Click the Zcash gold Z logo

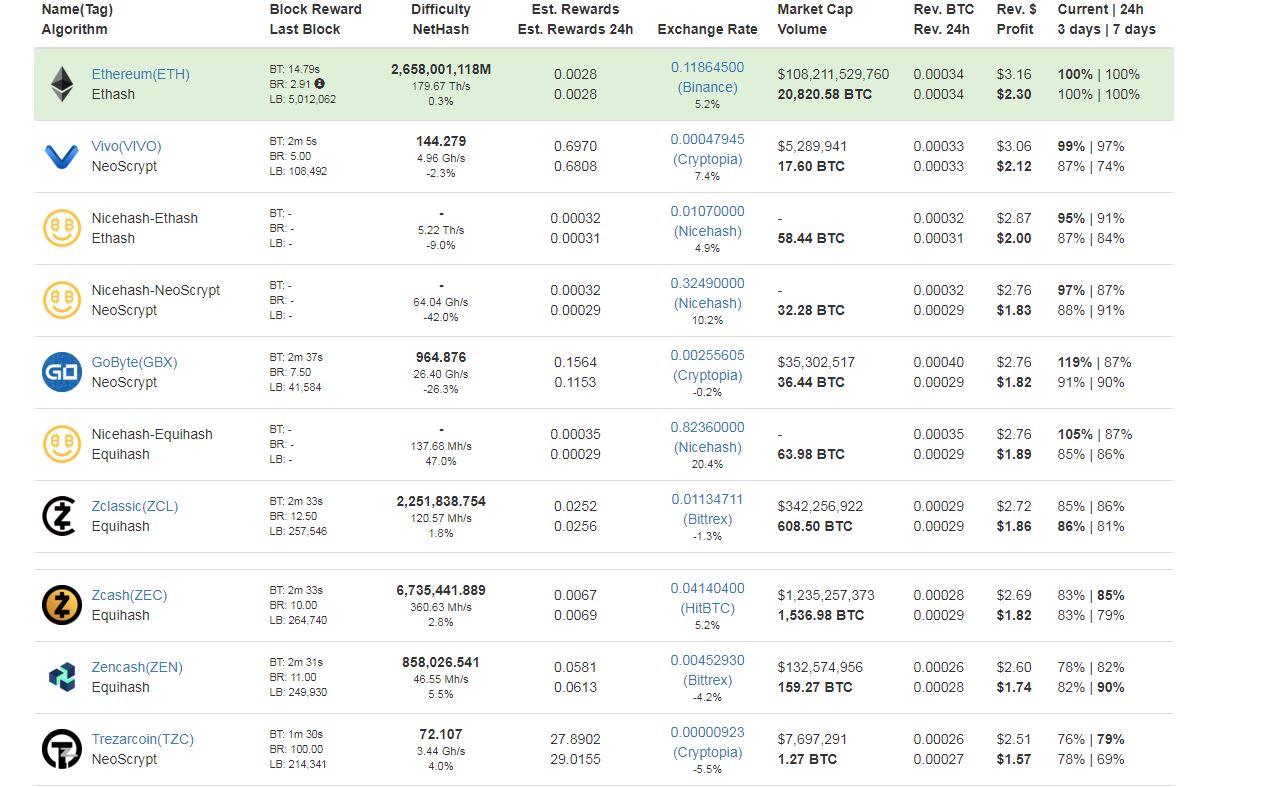coord(62,605)
